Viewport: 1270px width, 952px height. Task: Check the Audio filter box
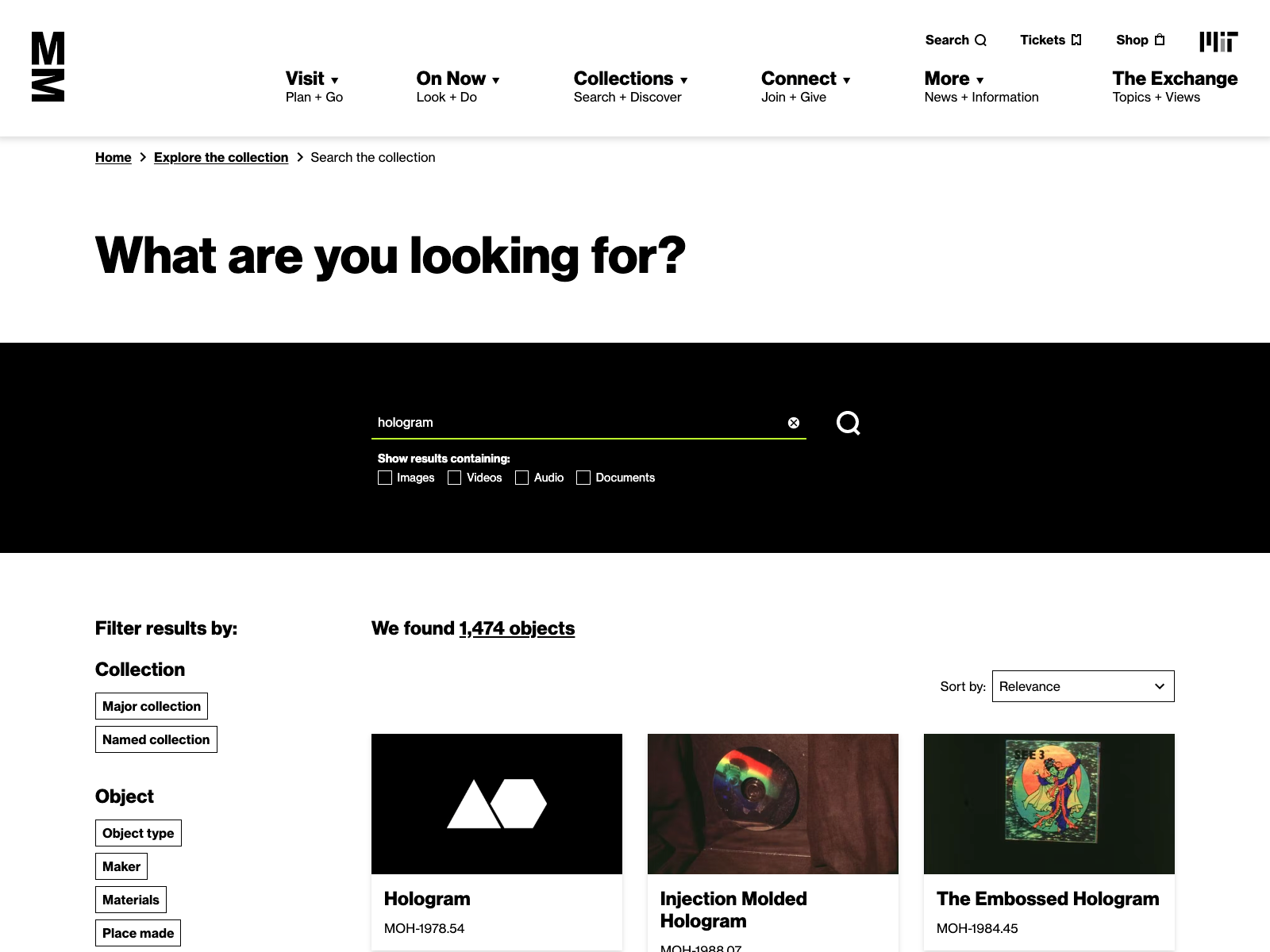522,478
